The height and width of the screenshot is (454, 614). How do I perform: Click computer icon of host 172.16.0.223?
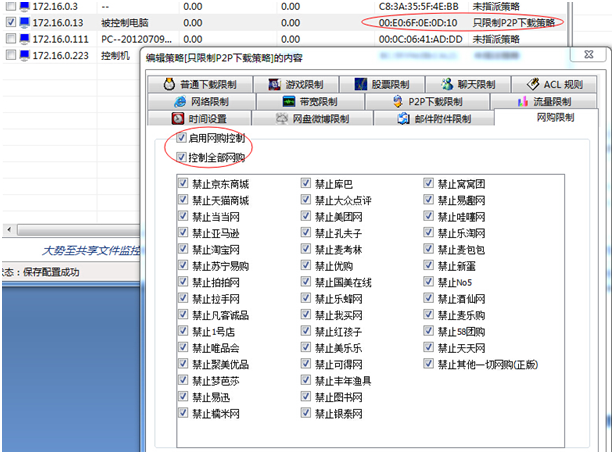[x=24, y=55]
